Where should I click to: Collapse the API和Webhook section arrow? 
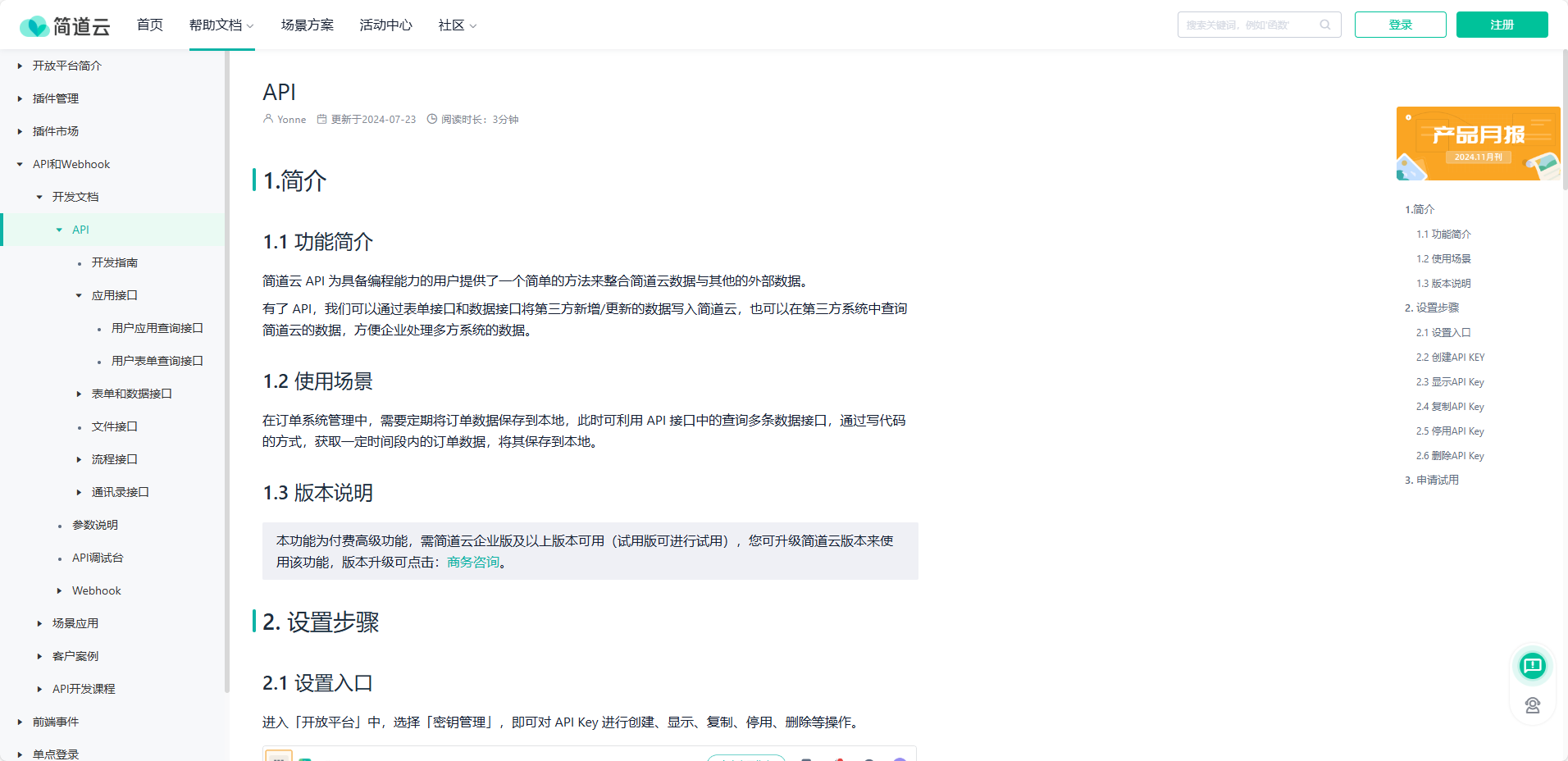click(21, 164)
